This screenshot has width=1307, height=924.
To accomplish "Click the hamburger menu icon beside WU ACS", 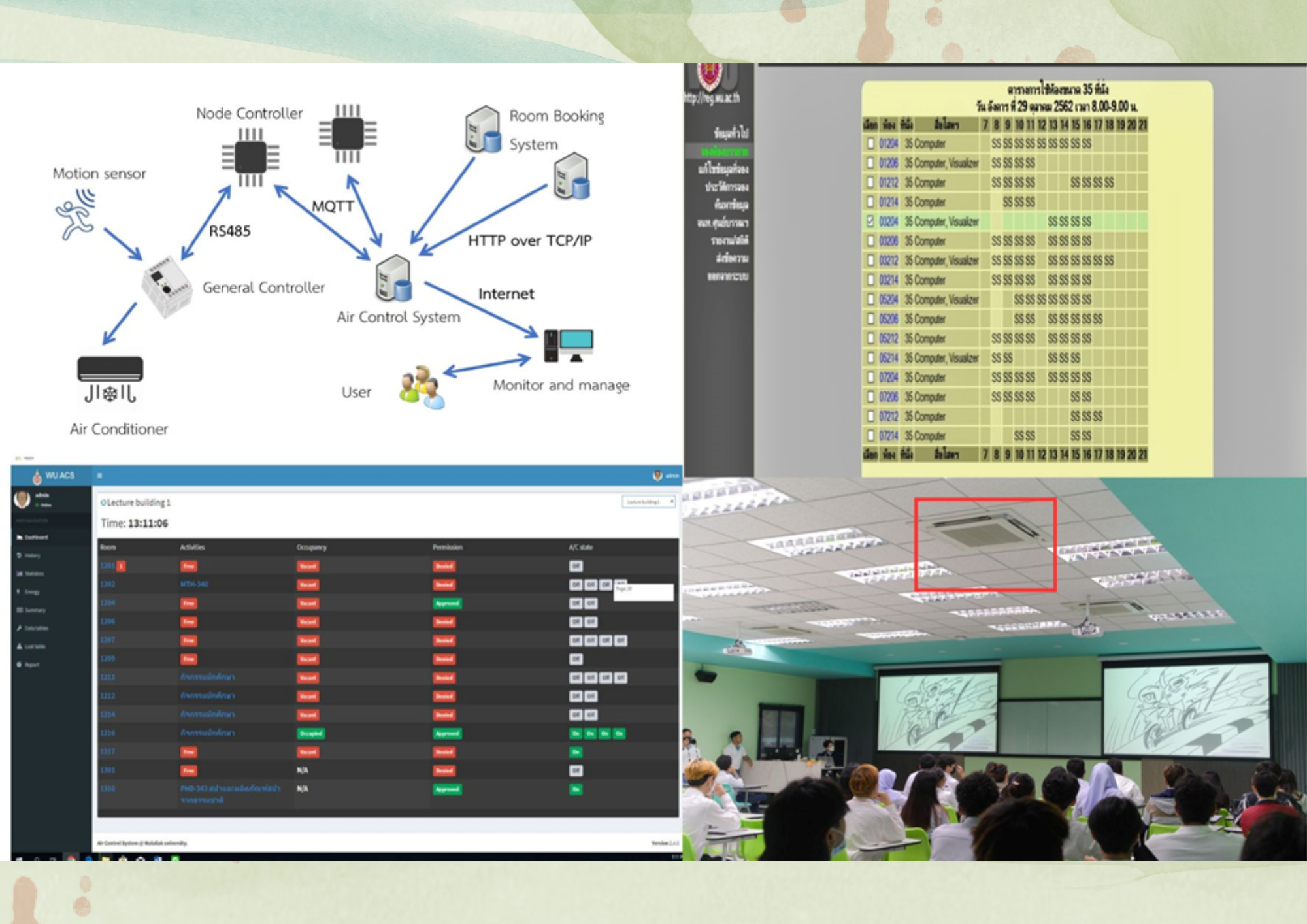I will click(x=99, y=476).
